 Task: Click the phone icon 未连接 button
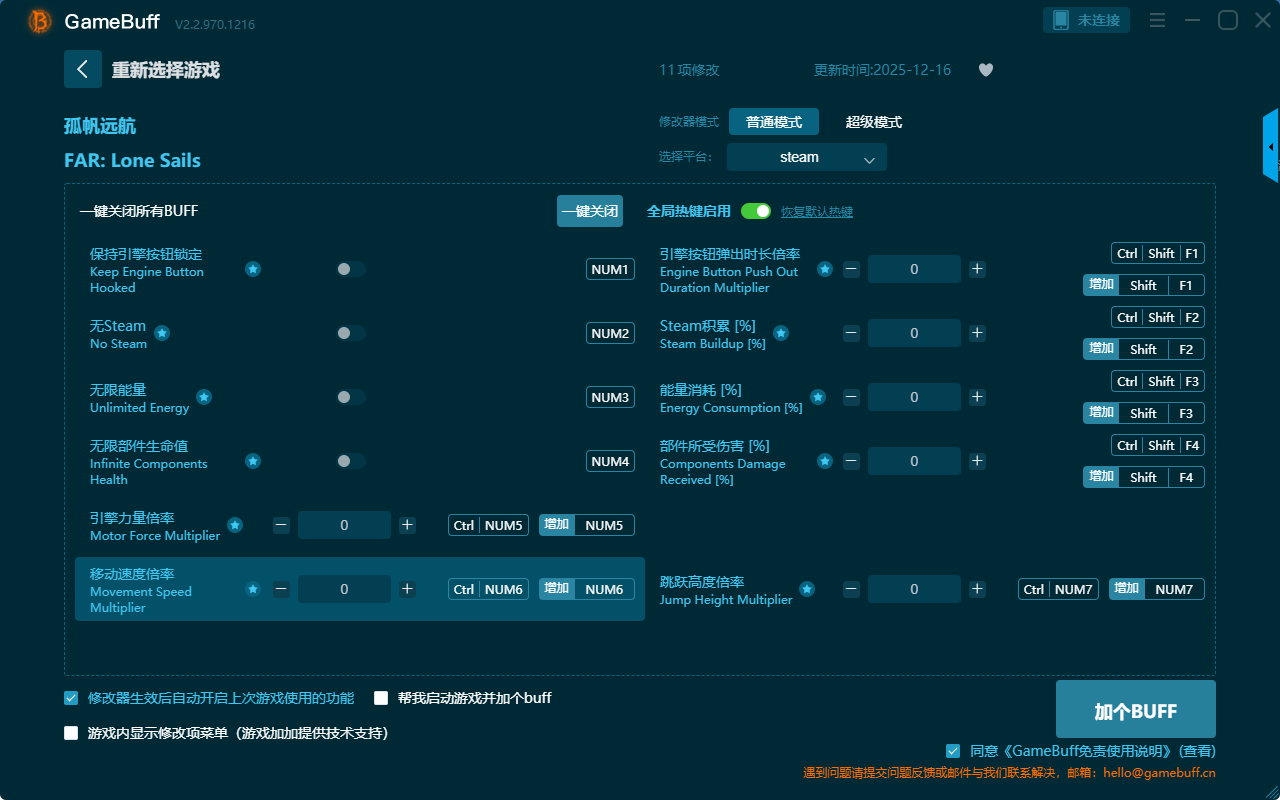point(1087,20)
